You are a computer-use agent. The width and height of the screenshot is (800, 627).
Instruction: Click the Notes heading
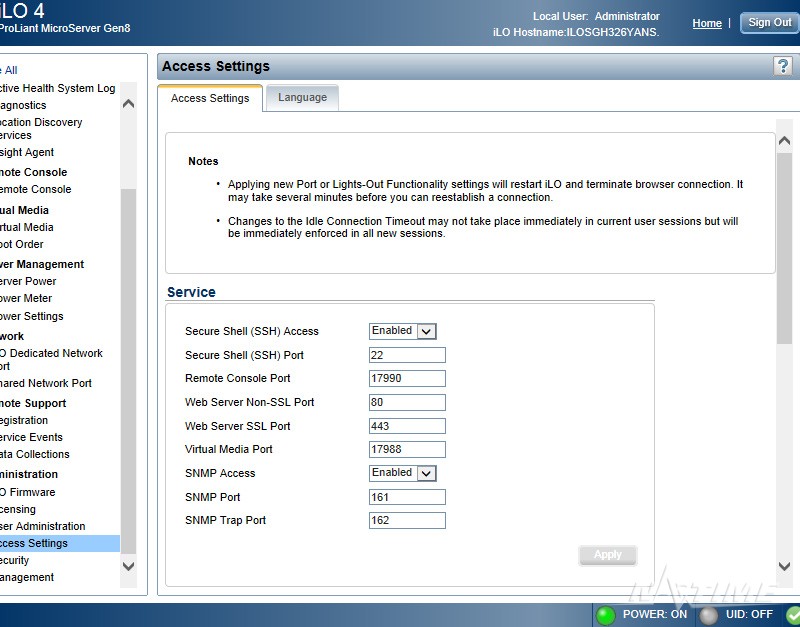pyautogui.click(x=203, y=161)
